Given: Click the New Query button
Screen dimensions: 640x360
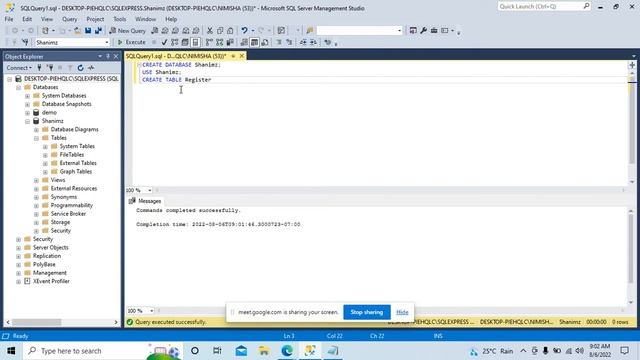Looking at the screenshot, I should click(x=128, y=31).
